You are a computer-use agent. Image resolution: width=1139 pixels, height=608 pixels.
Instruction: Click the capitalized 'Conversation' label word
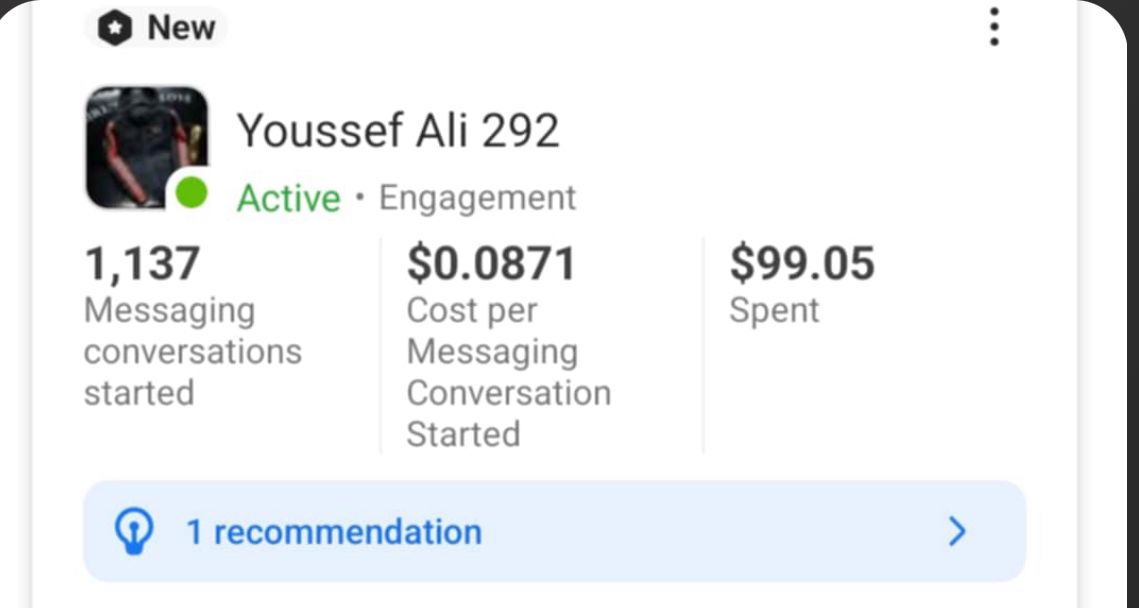[x=508, y=393]
